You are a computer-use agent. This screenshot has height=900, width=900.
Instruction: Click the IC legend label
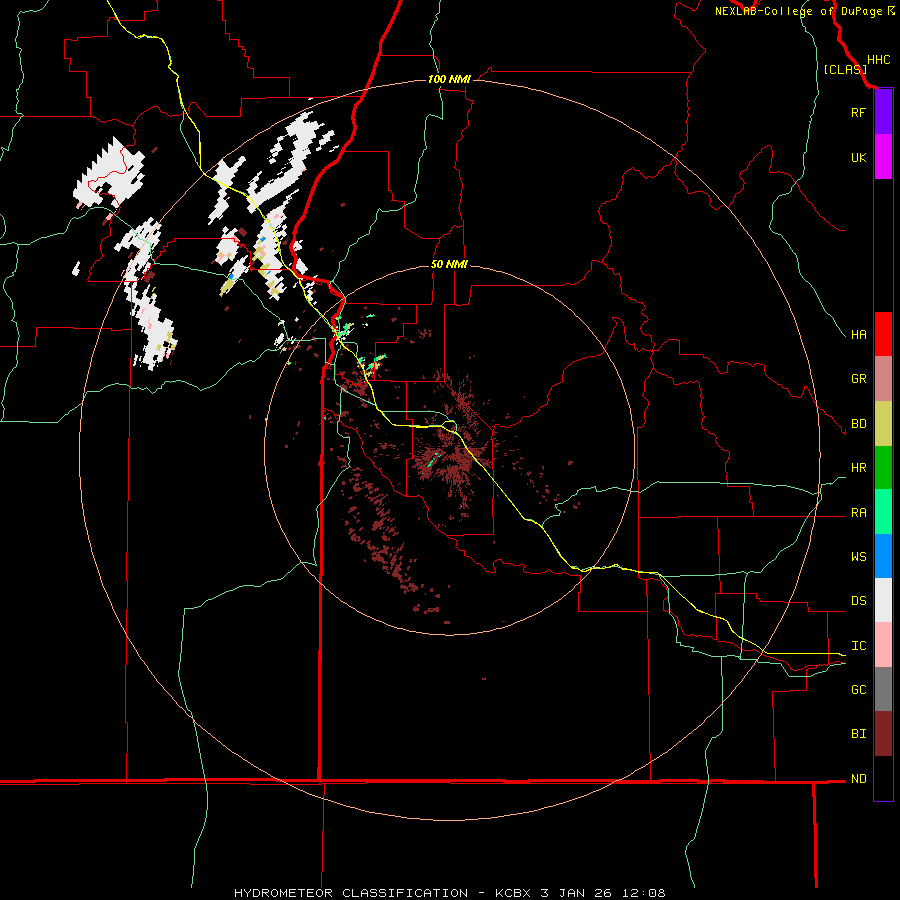(x=858, y=646)
